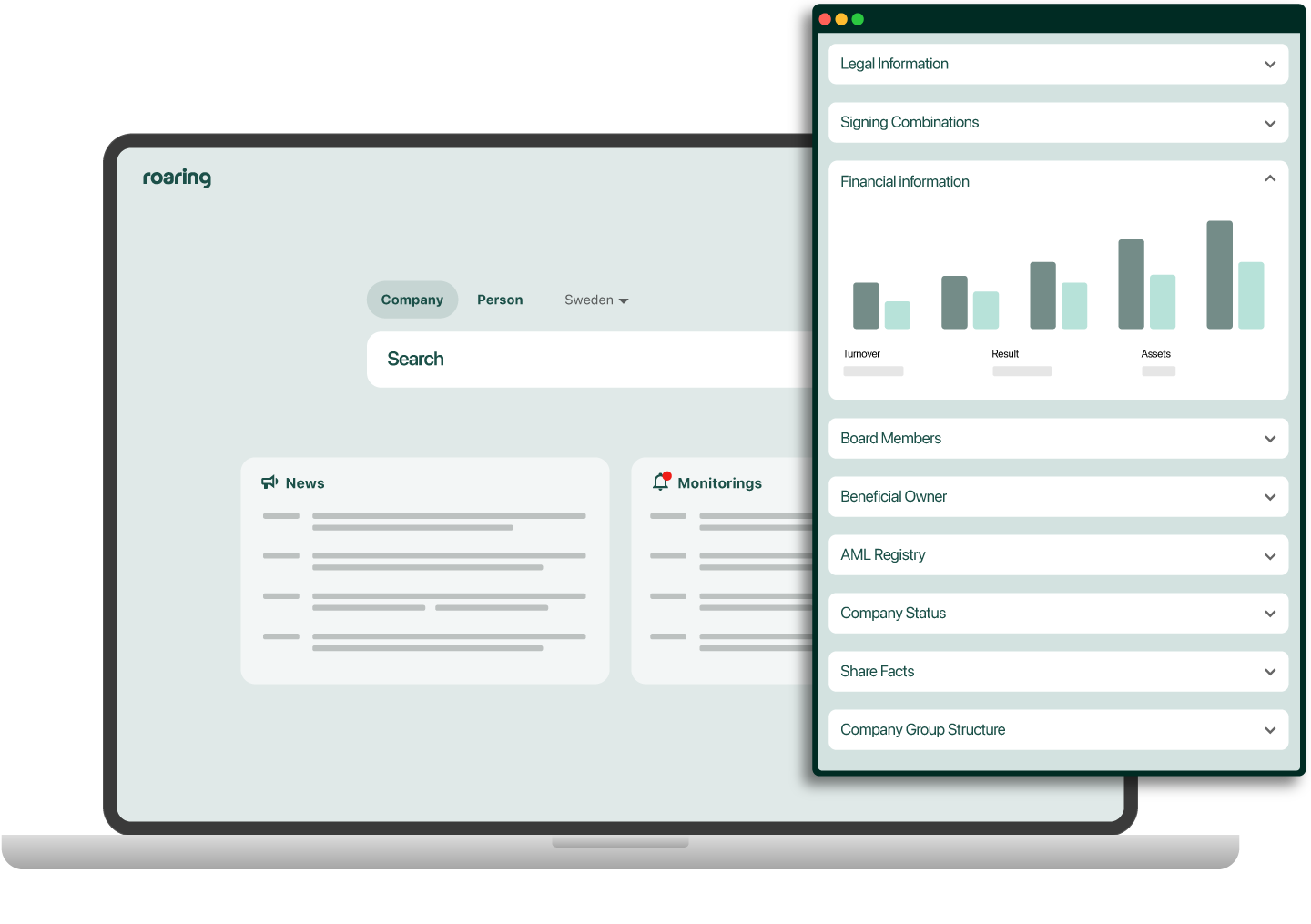Click the legend swatch under Turnover
Viewport: 1311px width, 924px height.
(x=872, y=371)
